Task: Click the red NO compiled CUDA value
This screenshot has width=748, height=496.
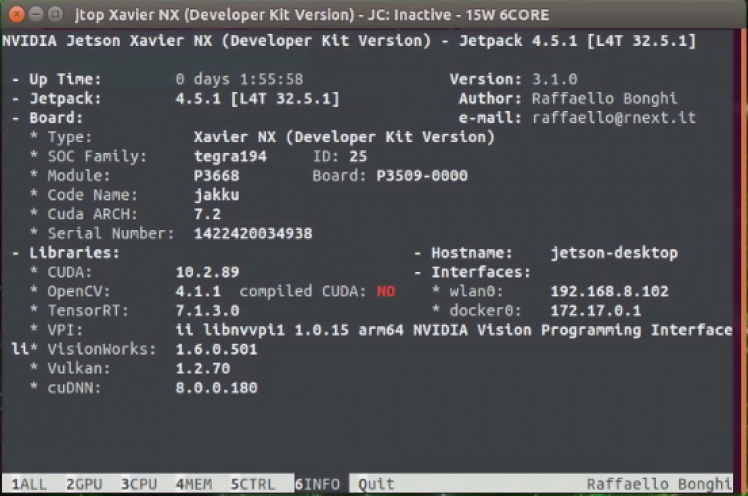Action: coord(386,291)
